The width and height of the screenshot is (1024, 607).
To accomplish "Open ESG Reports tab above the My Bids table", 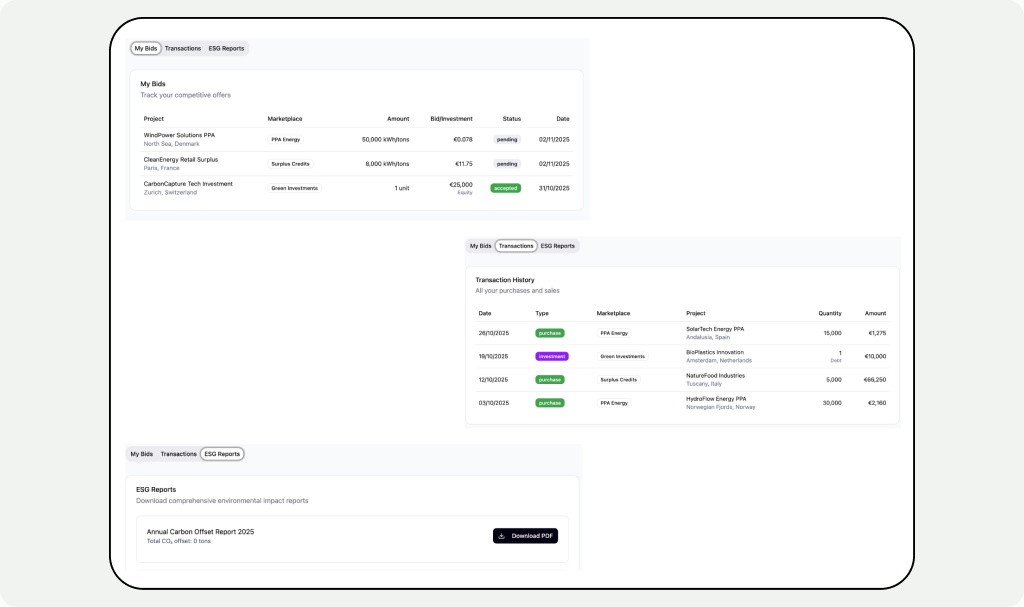I will point(226,48).
